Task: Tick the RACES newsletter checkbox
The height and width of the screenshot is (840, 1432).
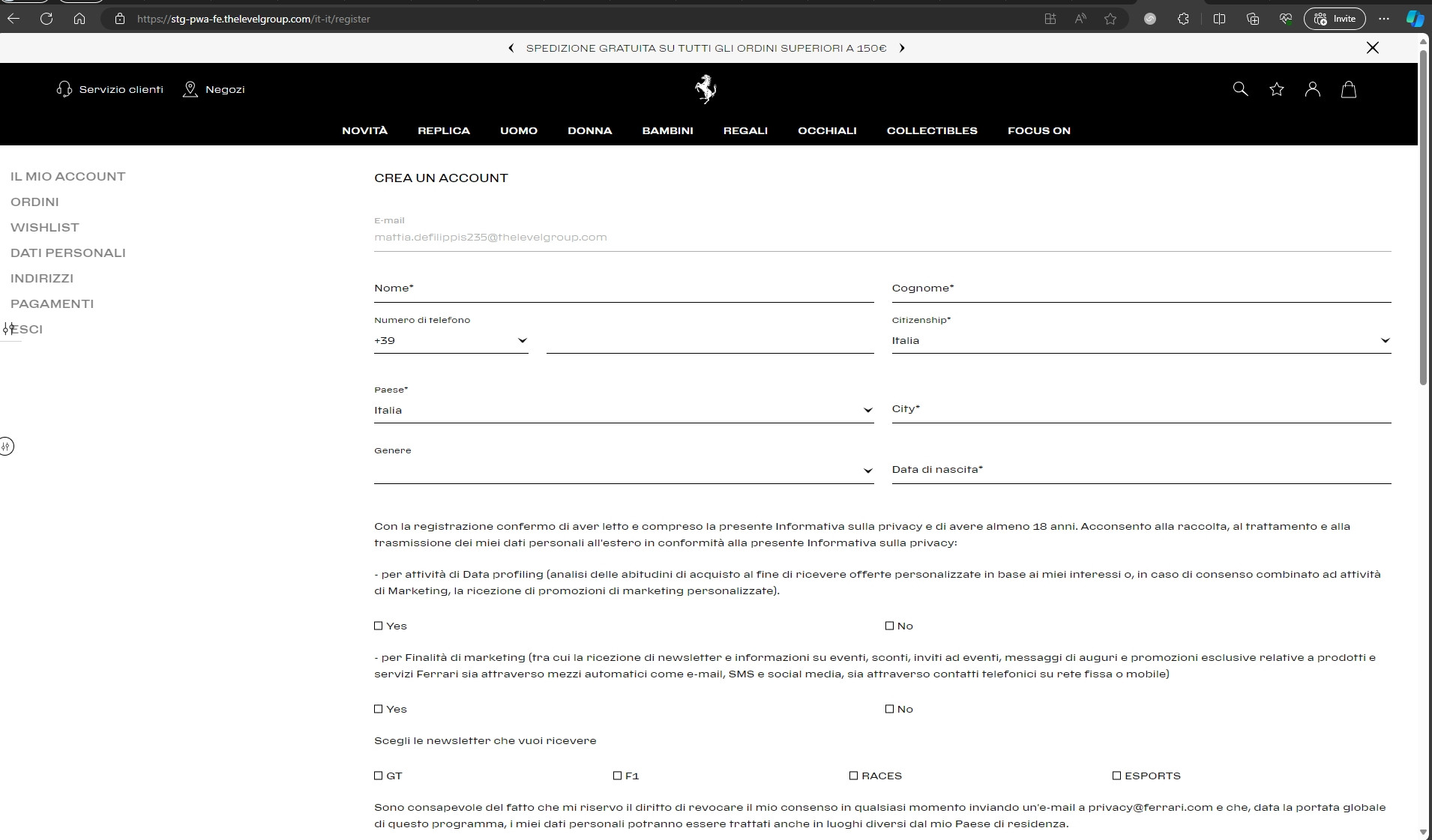Action: pyautogui.click(x=854, y=776)
